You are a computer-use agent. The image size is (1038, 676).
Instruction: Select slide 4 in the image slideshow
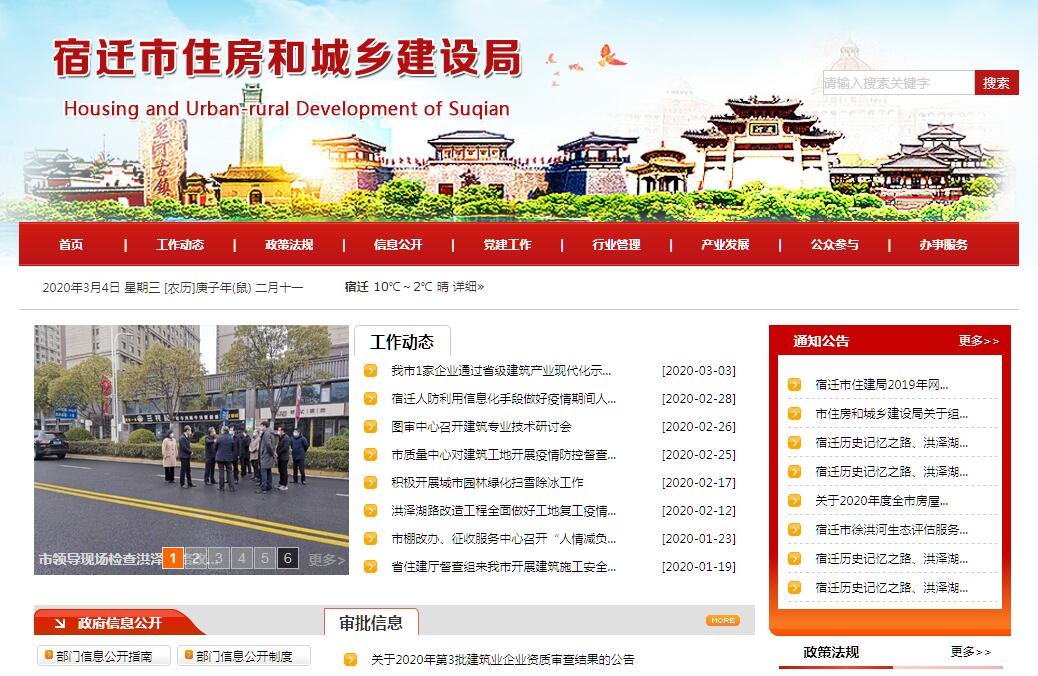click(241, 558)
